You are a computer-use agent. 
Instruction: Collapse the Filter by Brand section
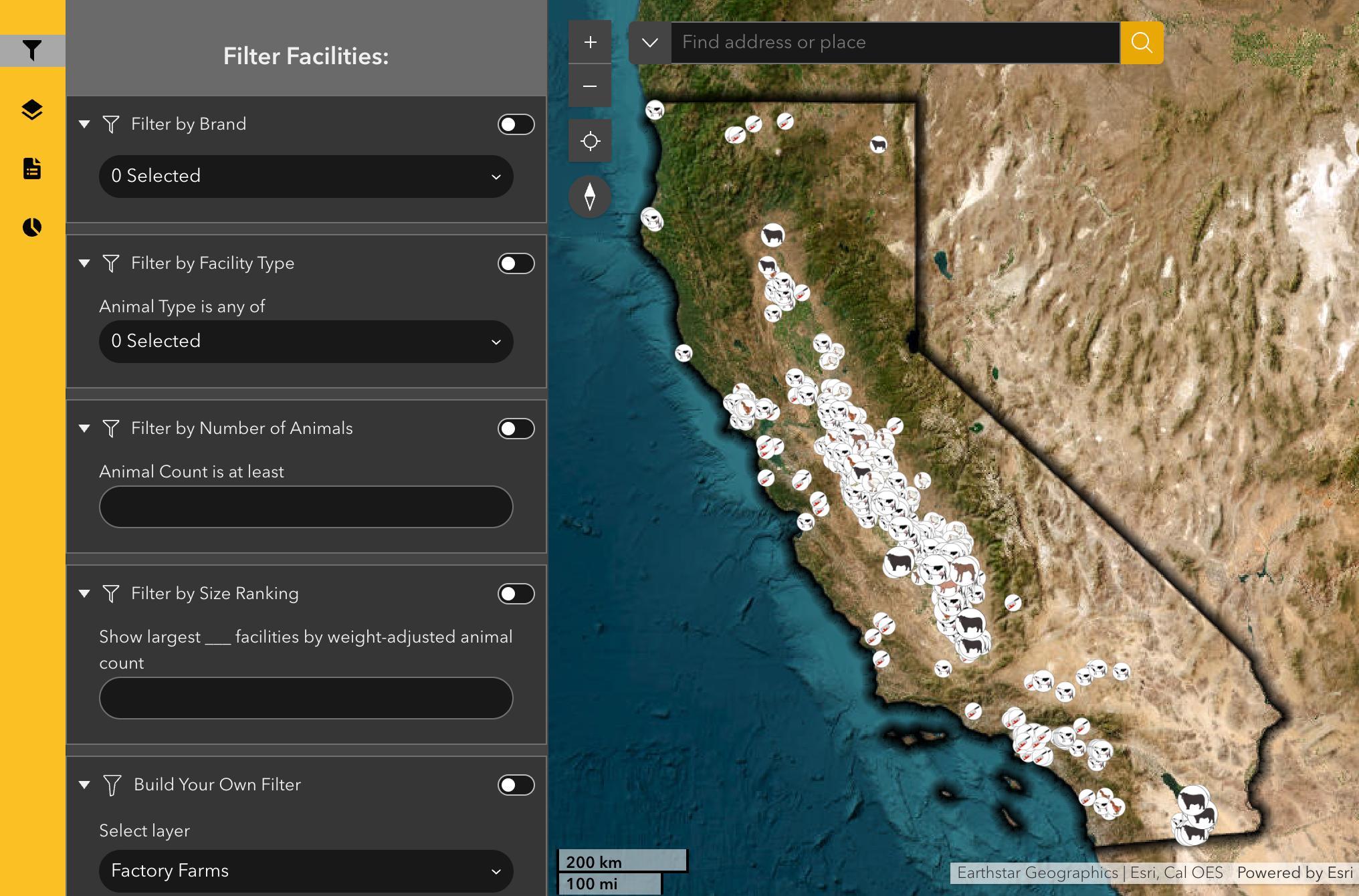(x=84, y=124)
